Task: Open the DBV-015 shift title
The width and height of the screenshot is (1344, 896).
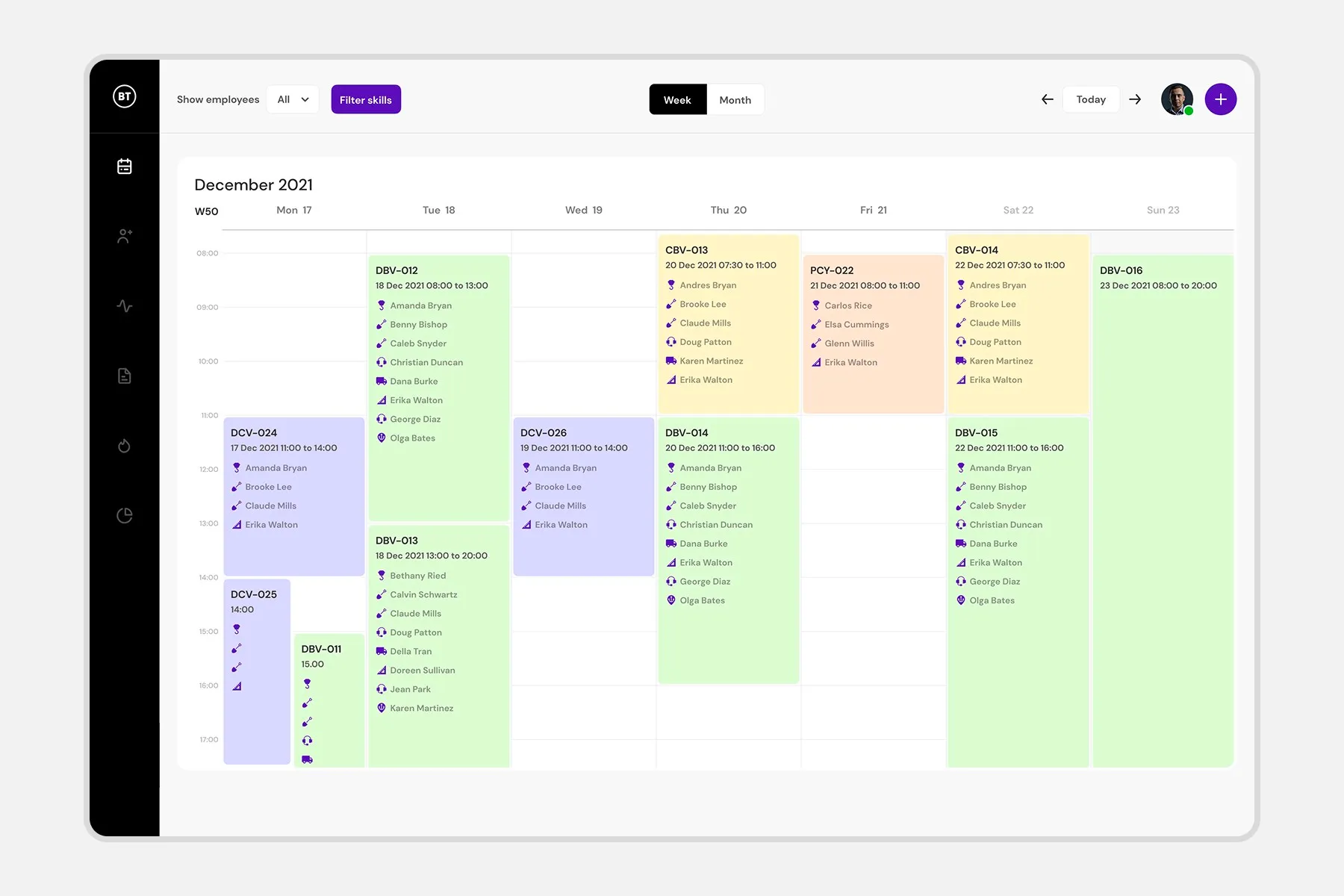Action: coord(977,432)
